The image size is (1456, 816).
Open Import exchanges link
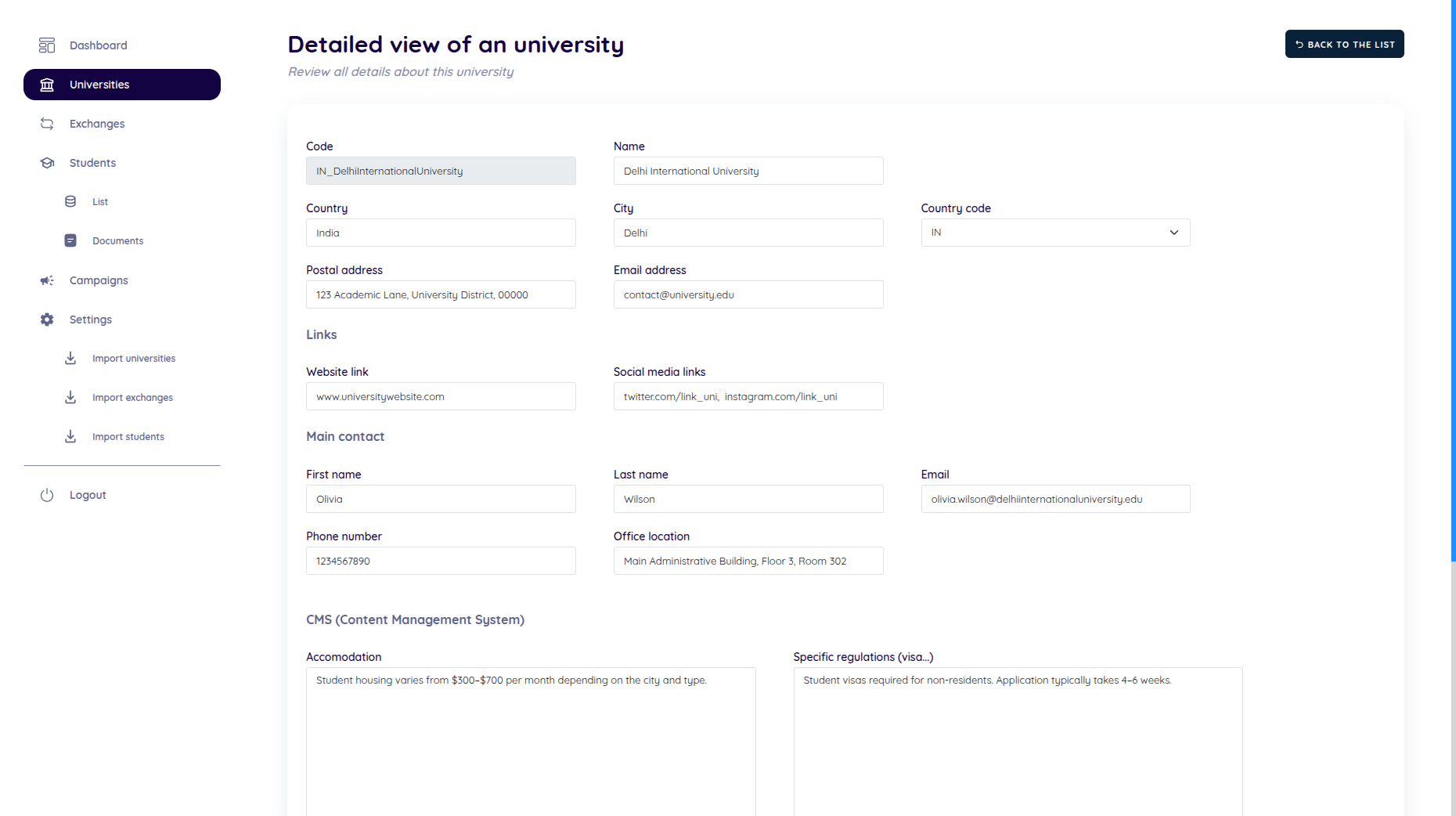pyautogui.click(x=132, y=397)
